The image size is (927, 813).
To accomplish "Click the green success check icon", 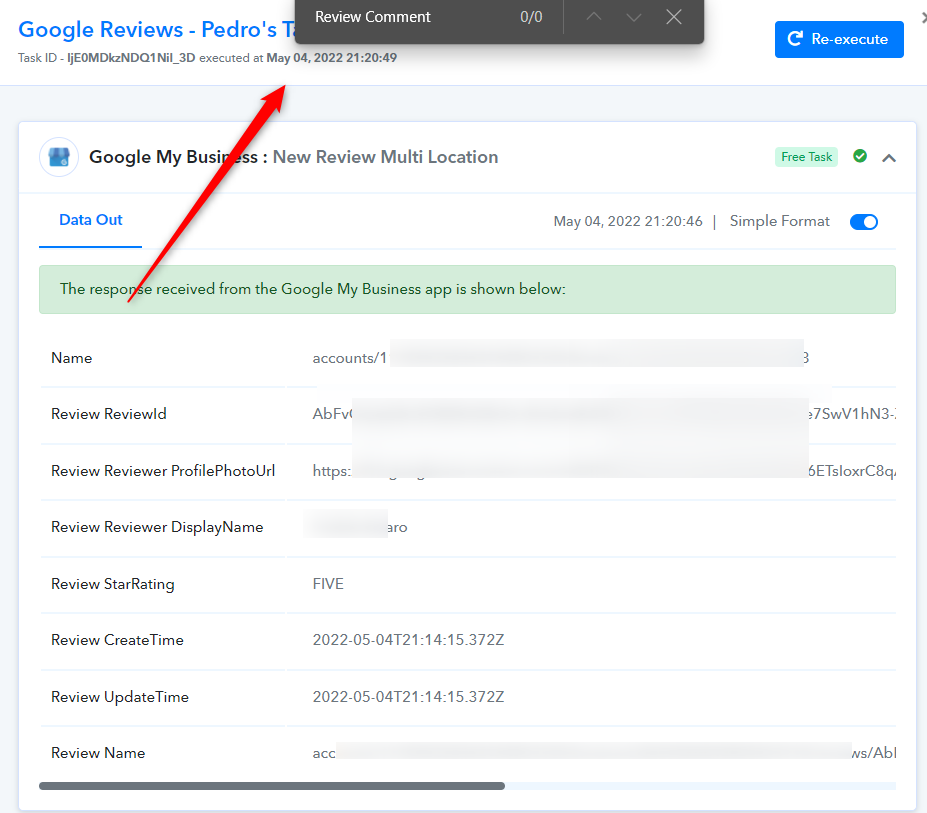I will pos(860,156).
